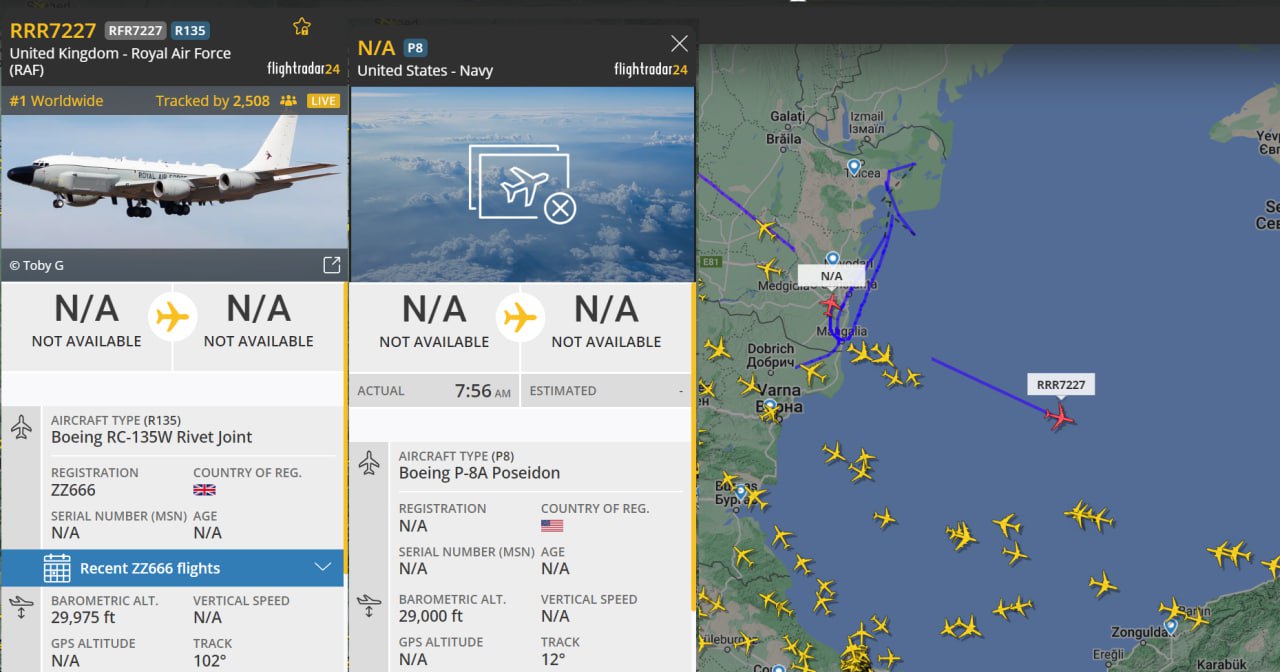The image size is (1280, 672).
Task: Click the calendar icon beside Recent ZZ666 flights
Action: click(x=57, y=568)
